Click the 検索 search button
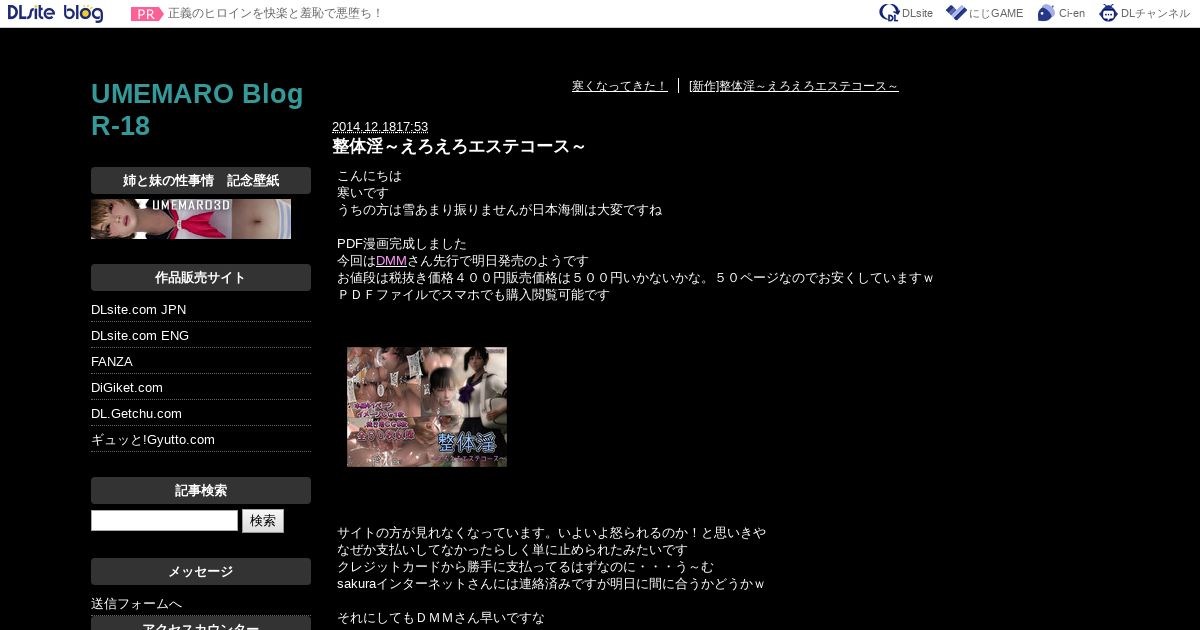1200x630 pixels. tap(263, 521)
